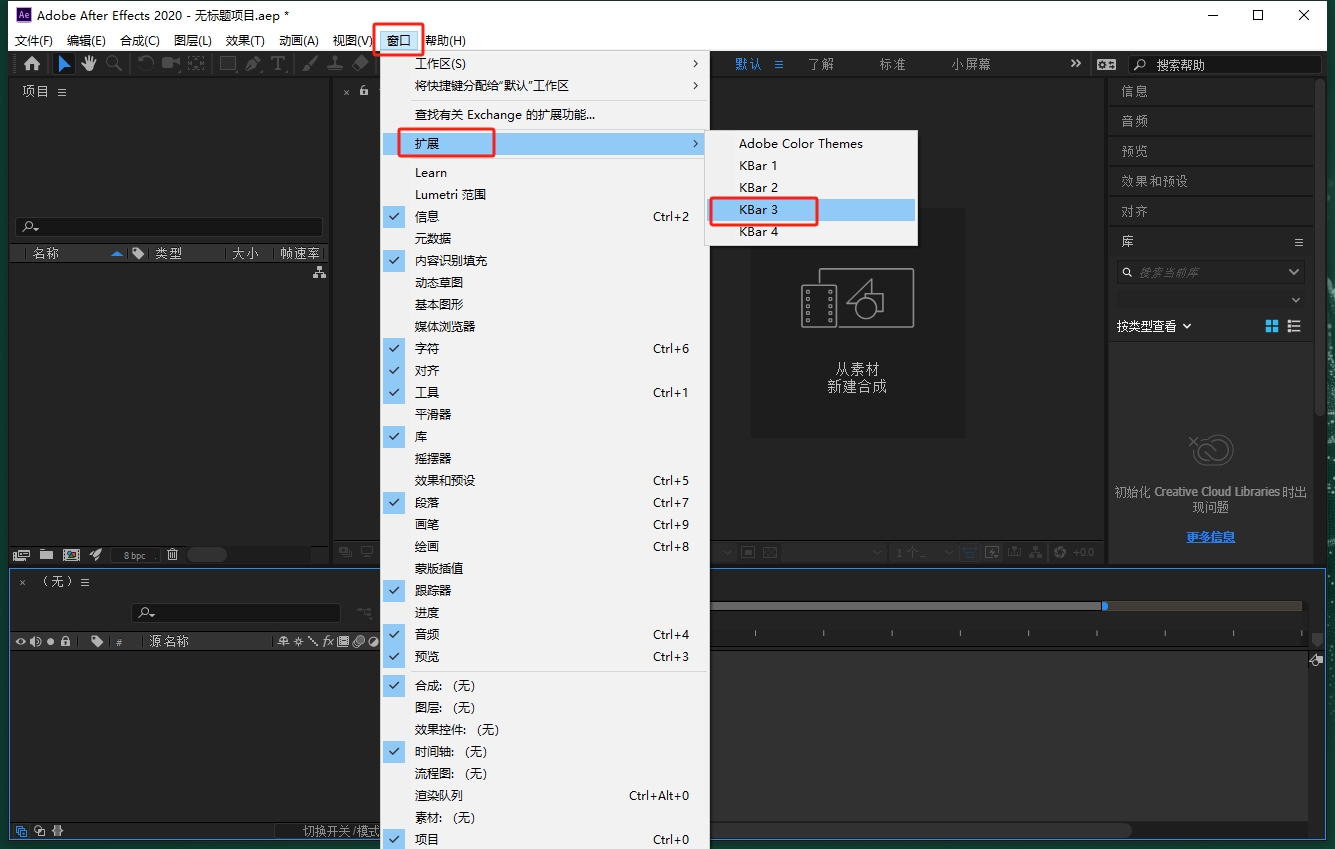Click the fx effects switch column header
The width and height of the screenshot is (1335, 849).
point(328,641)
